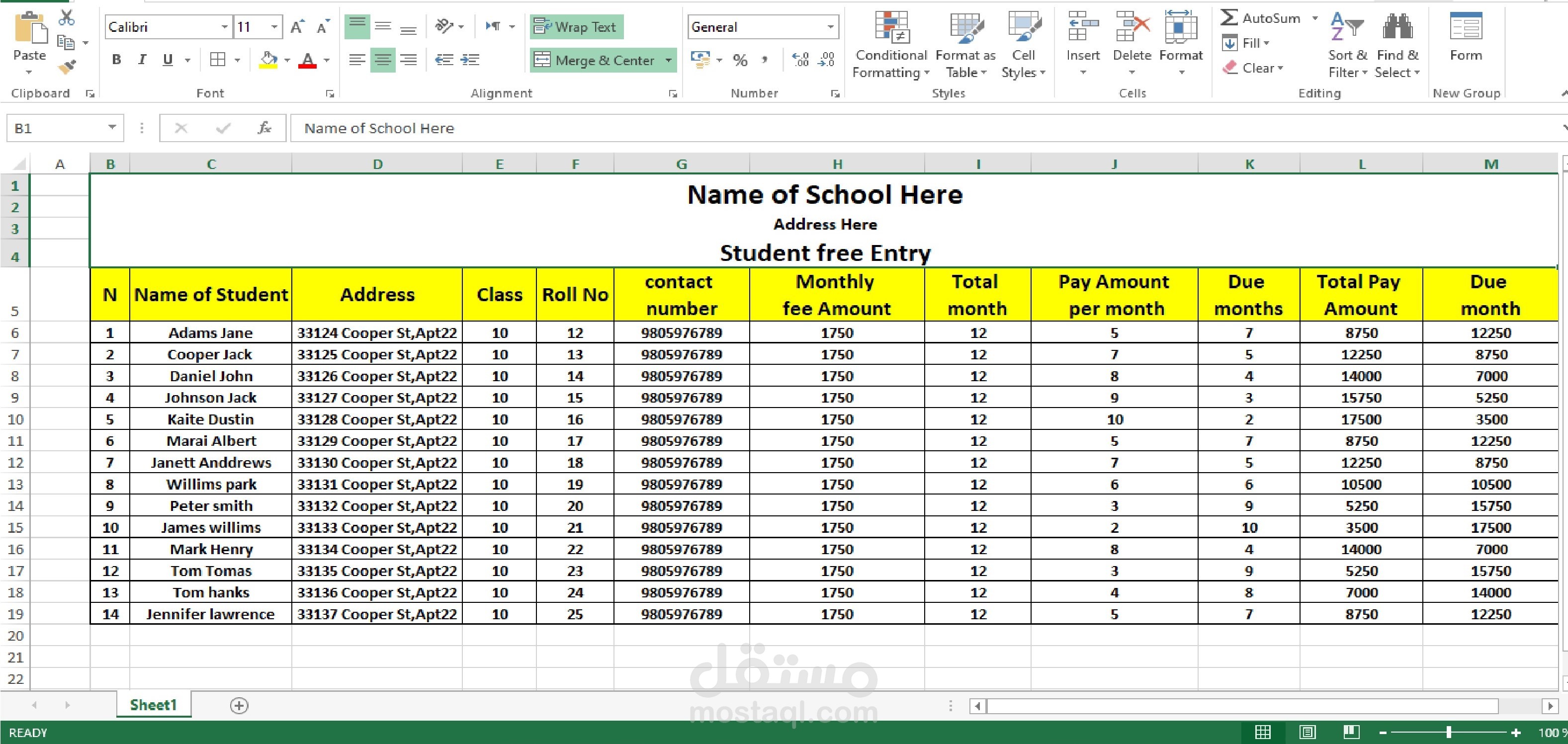Screen dimensions: 1568x744
Task: Open the Format as Table gallery
Action: pos(965,45)
